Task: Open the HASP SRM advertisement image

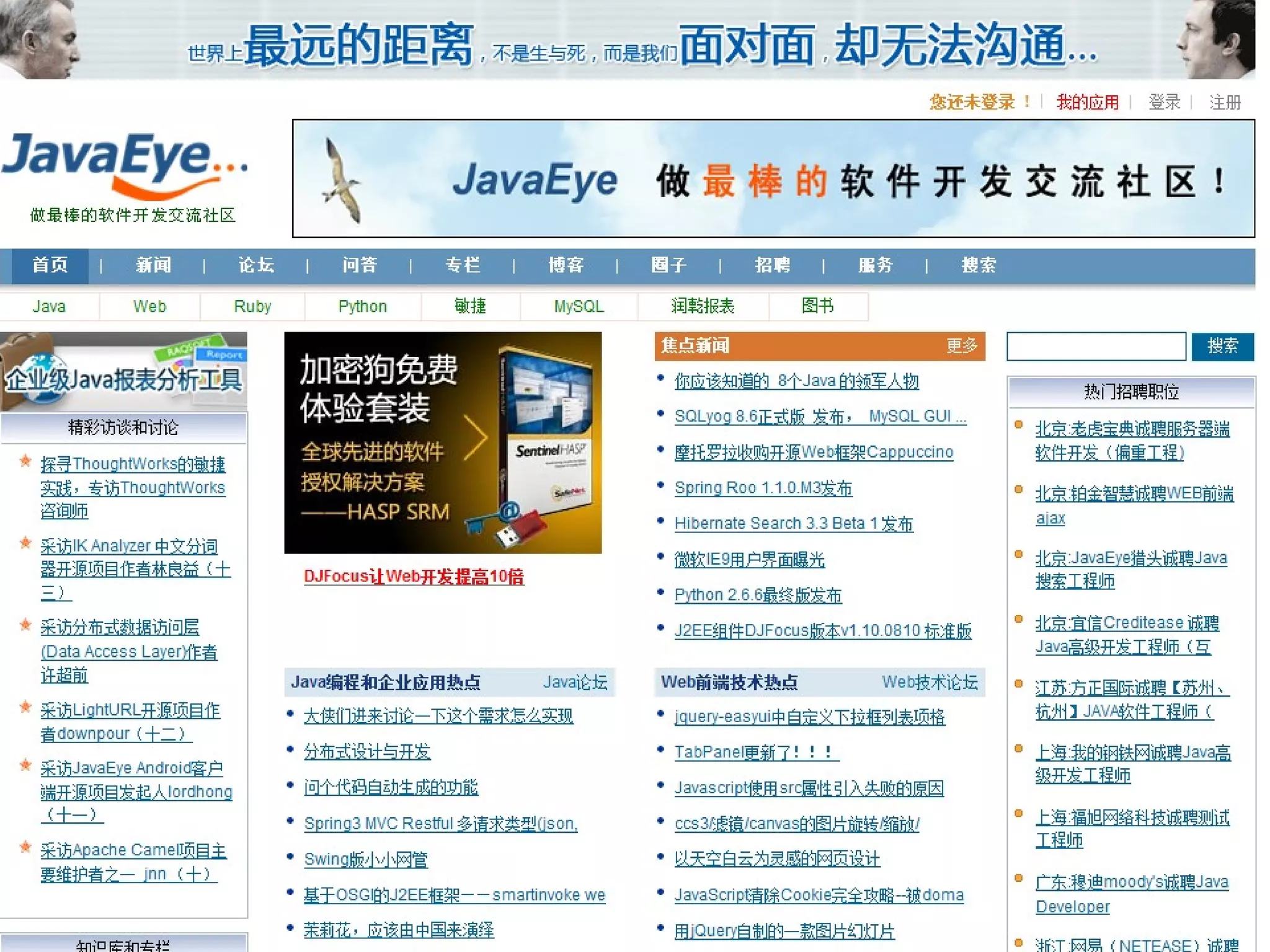Action: click(x=442, y=443)
